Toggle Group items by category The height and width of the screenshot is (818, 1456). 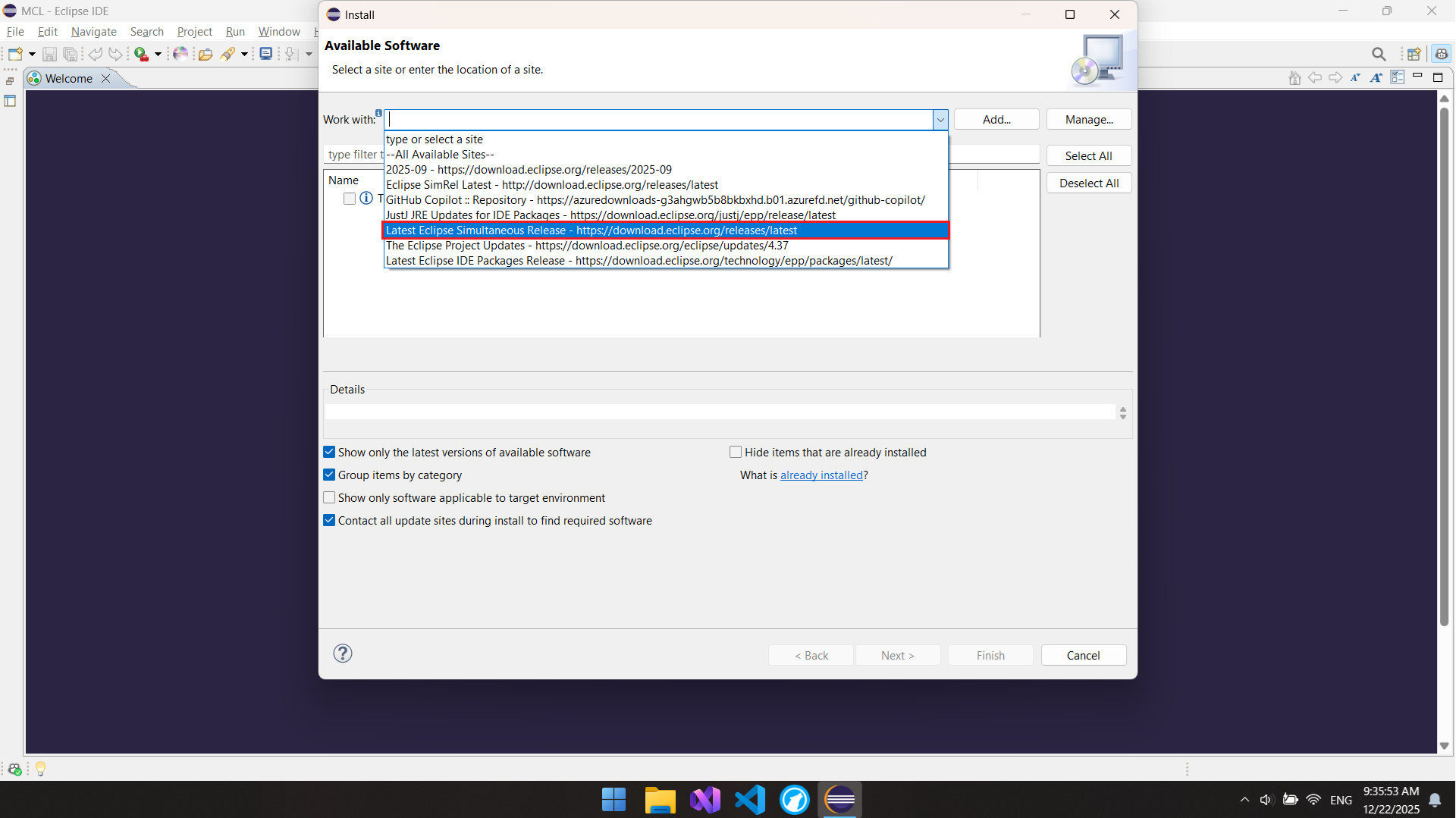(329, 475)
